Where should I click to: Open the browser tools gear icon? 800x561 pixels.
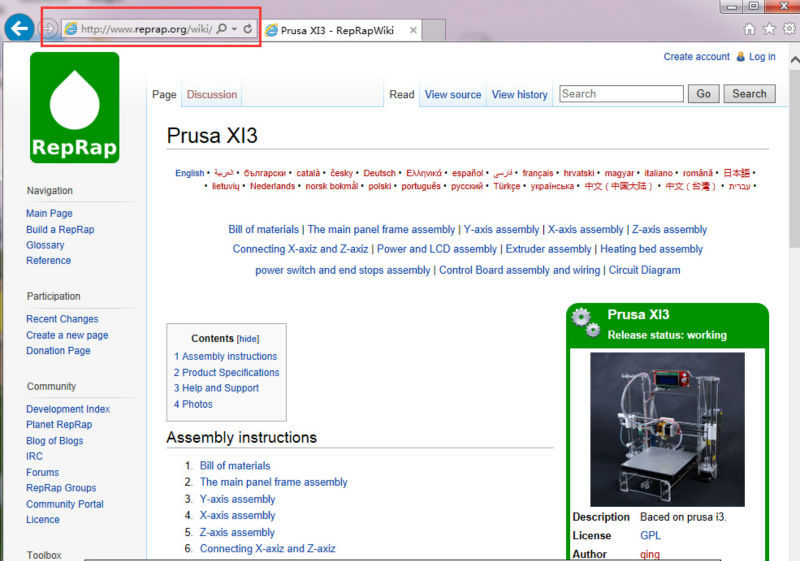pos(788,29)
